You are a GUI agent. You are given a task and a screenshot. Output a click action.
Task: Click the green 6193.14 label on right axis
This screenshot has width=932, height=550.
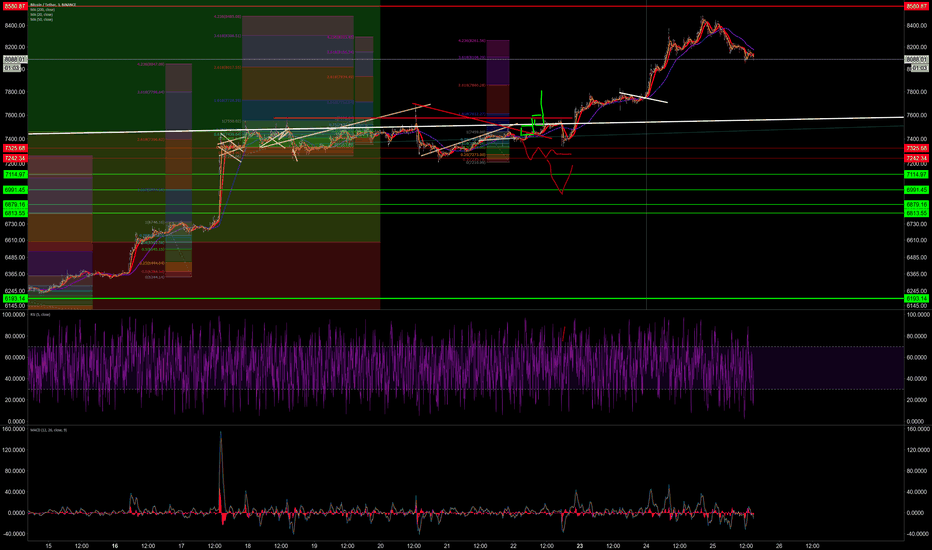916,298
